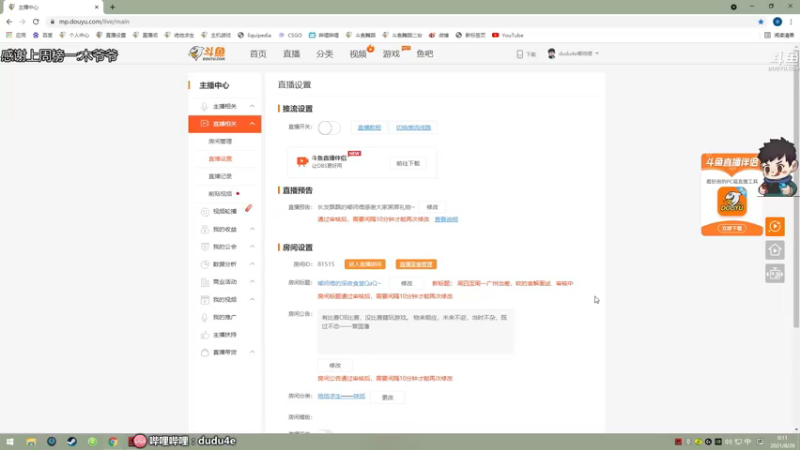Go to 分类 in the top navigation
This screenshot has height=450, width=800.
click(x=324, y=54)
